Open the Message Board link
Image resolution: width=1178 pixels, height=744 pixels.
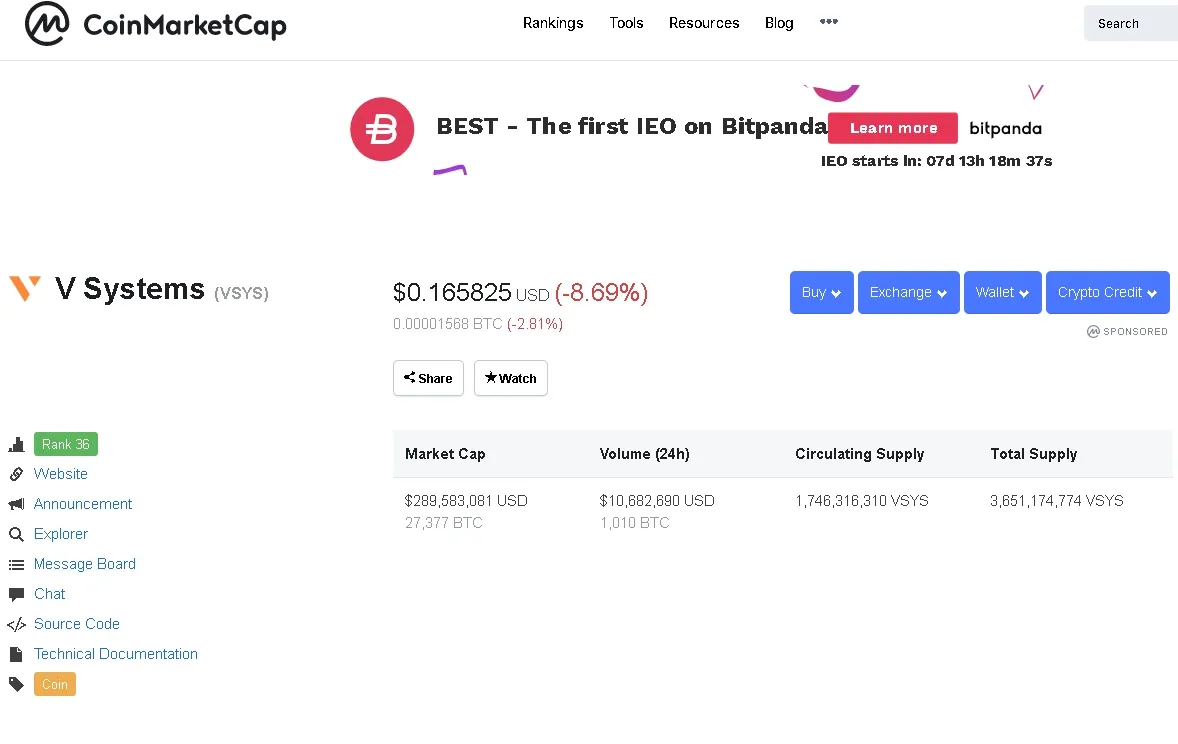click(85, 564)
